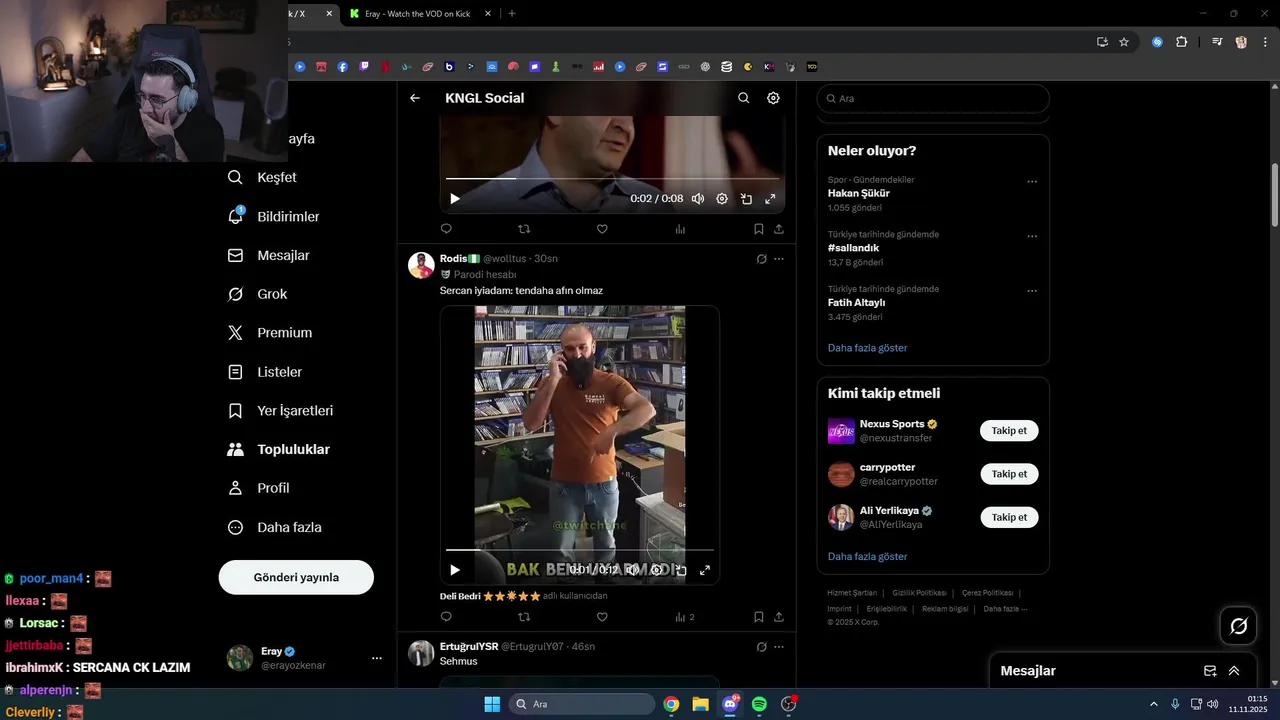Share the Rodis post
The image size is (1280, 720).
(779, 617)
